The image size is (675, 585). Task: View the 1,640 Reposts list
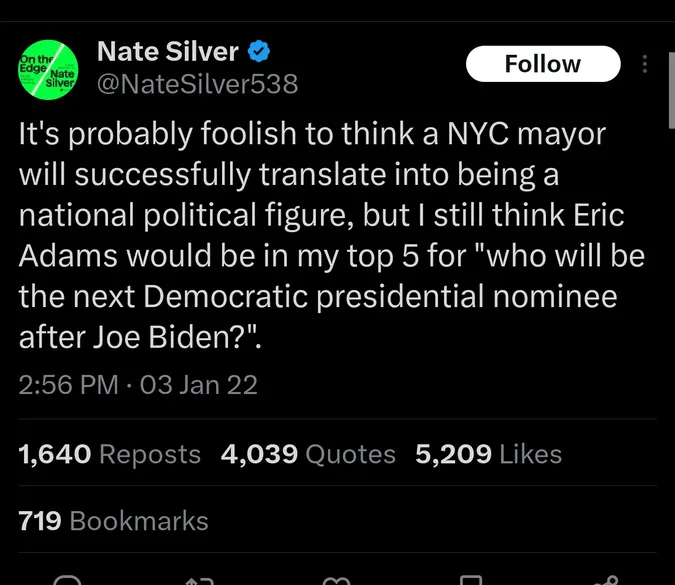point(110,454)
